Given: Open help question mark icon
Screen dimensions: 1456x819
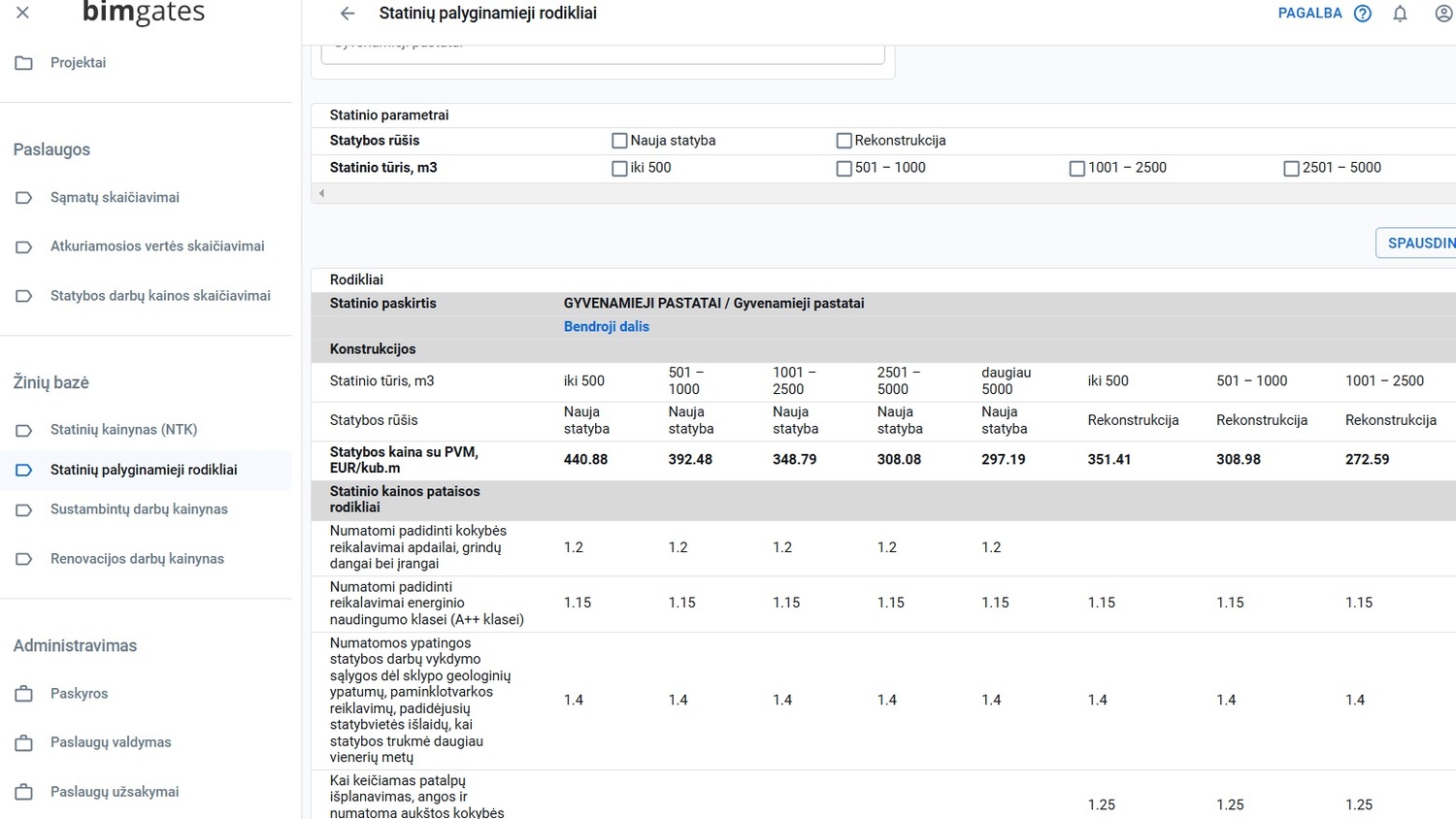Looking at the screenshot, I should click(1363, 14).
